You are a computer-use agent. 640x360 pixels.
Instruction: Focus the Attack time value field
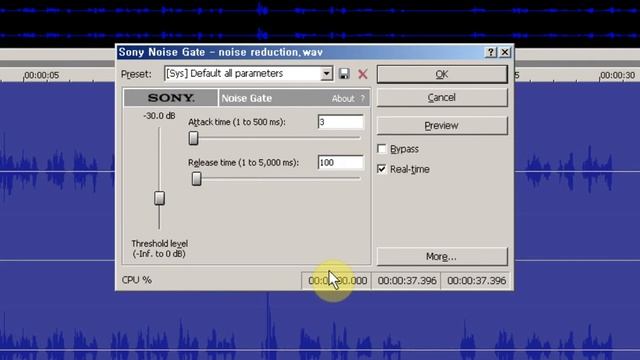click(340, 122)
